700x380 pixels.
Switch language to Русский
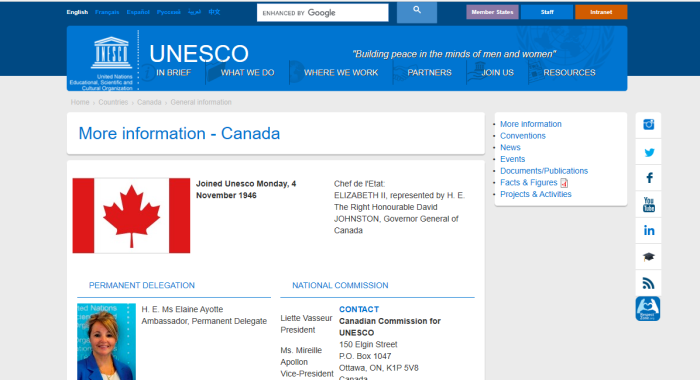click(x=169, y=12)
